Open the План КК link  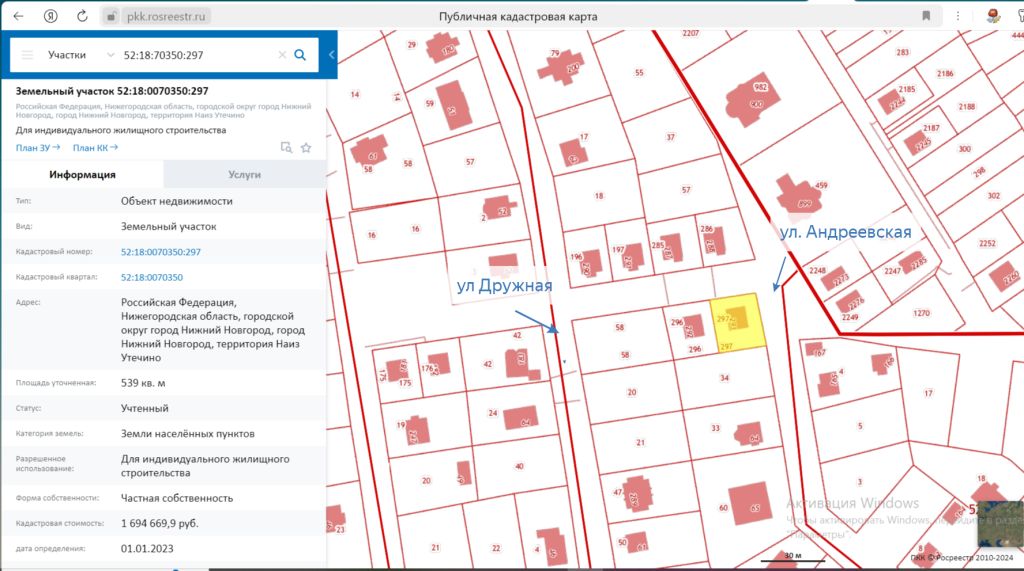pyautogui.click(x=95, y=148)
